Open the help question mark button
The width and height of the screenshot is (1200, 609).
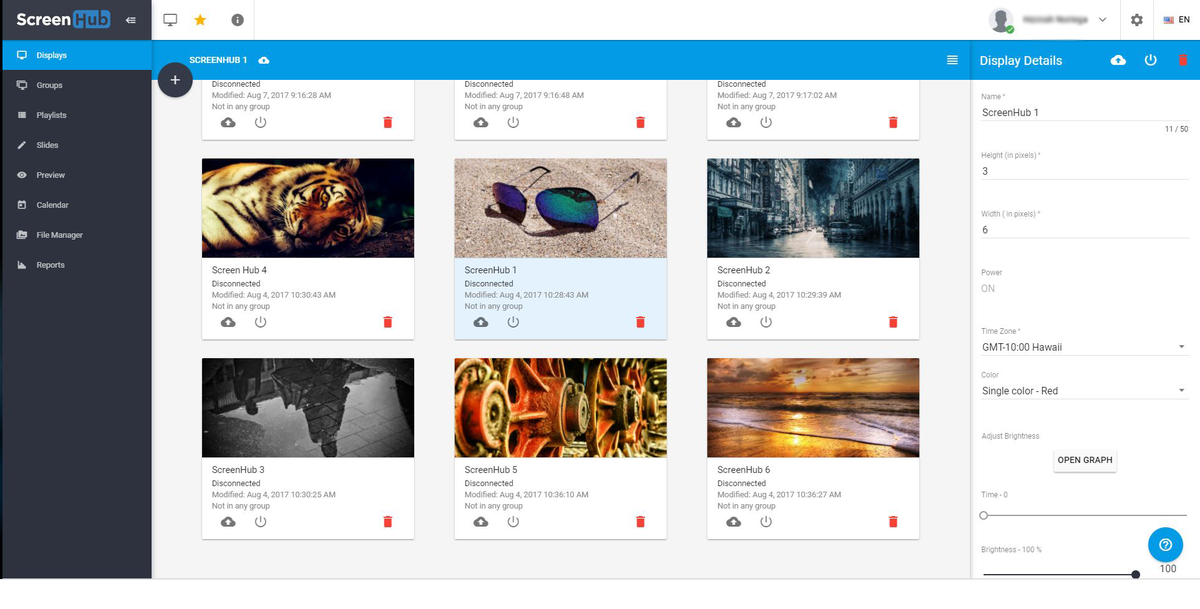pos(1165,545)
